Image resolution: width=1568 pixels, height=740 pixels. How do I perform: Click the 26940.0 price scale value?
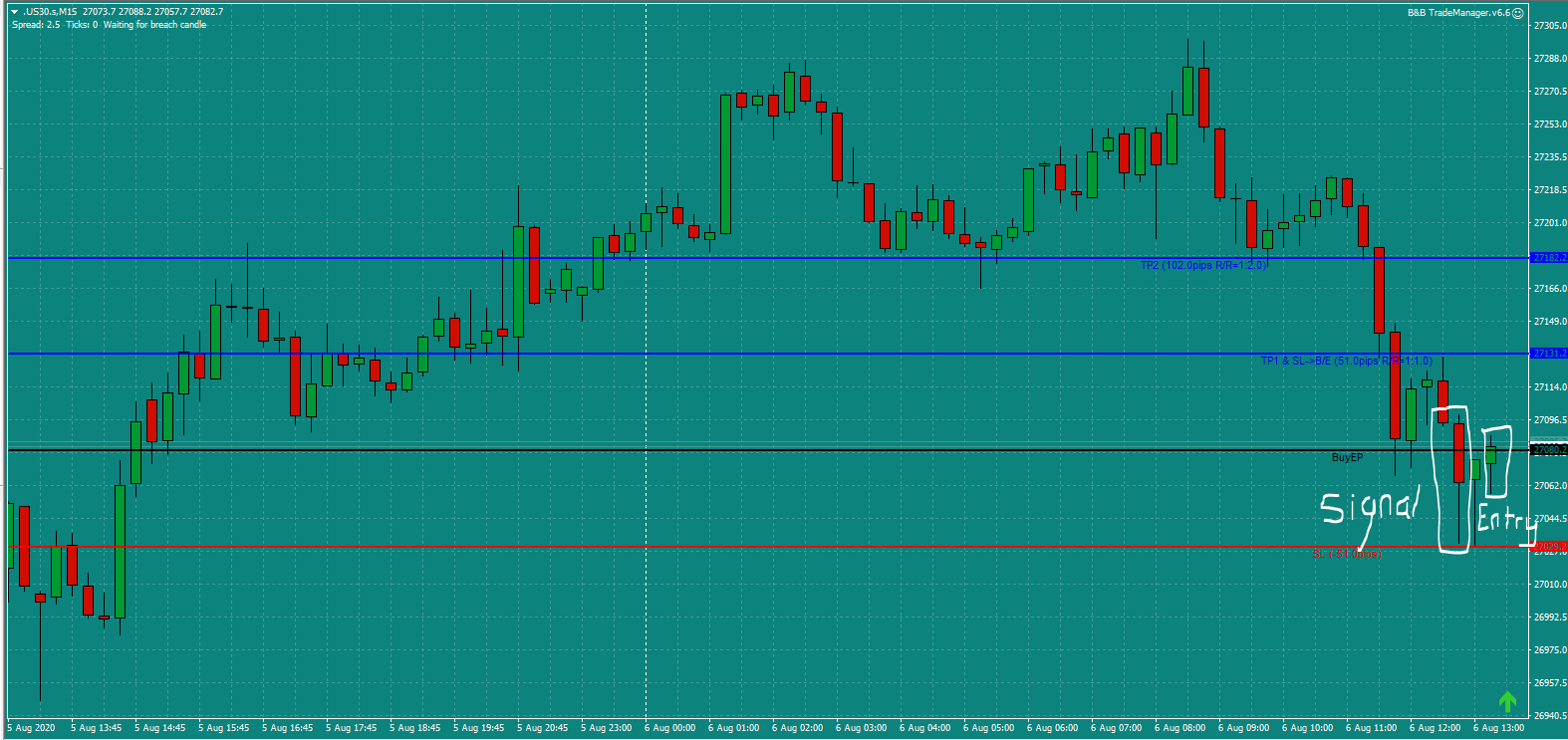pos(1550,716)
